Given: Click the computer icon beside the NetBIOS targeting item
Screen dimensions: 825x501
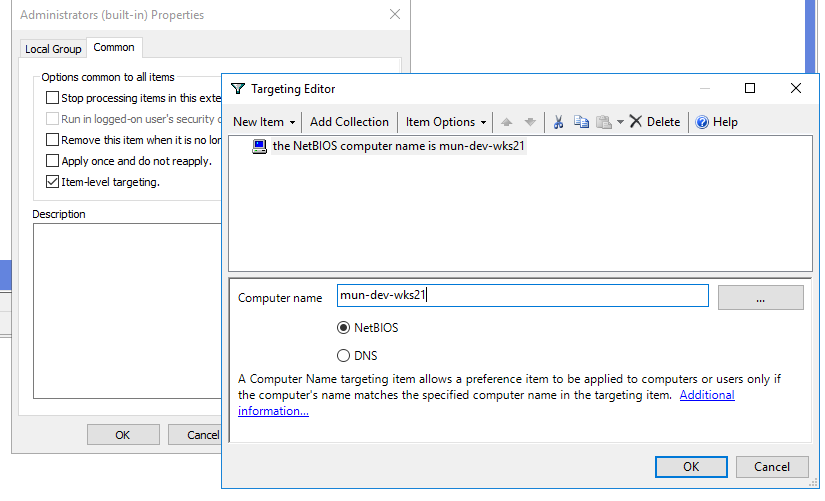Looking at the screenshot, I should 259,146.
